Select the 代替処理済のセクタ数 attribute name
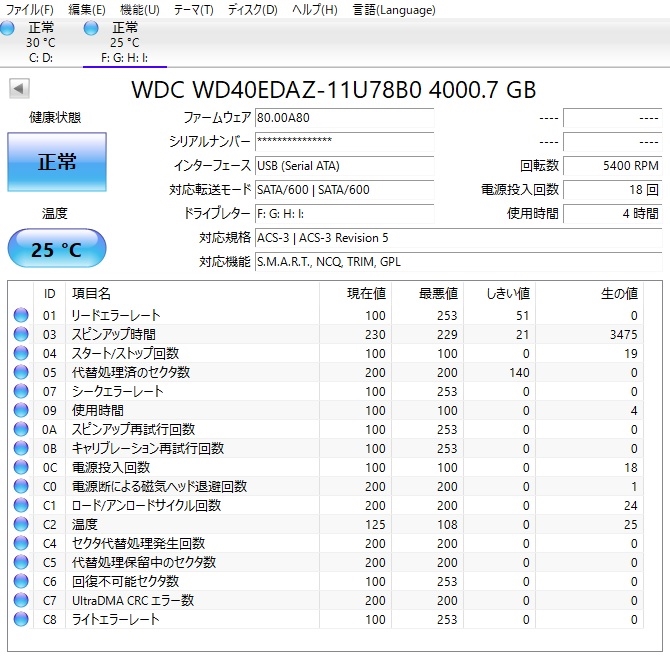Image resolution: width=670 pixels, height=660 pixels. tap(131, 373)
